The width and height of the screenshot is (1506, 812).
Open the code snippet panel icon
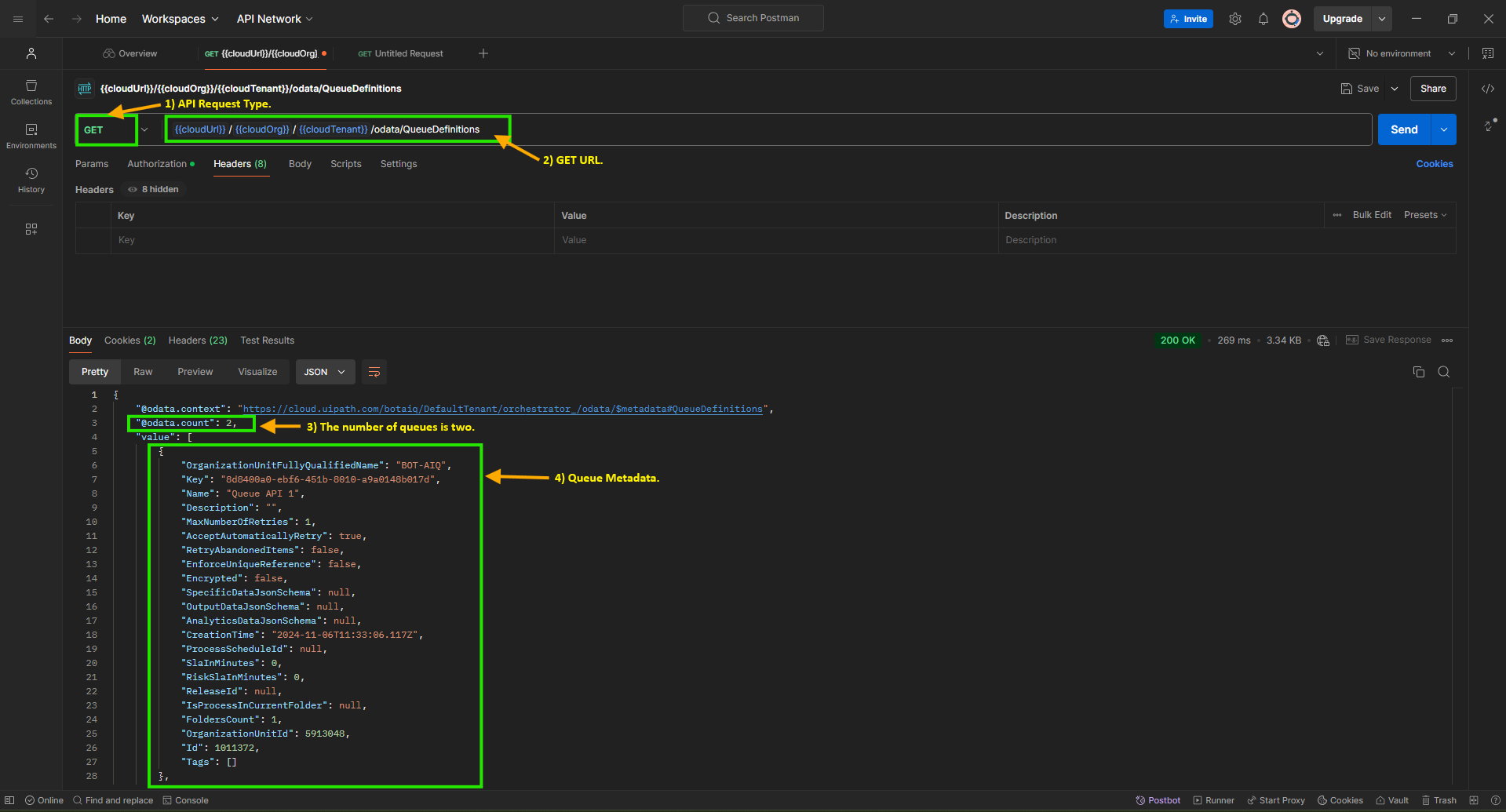point(1488,89)
